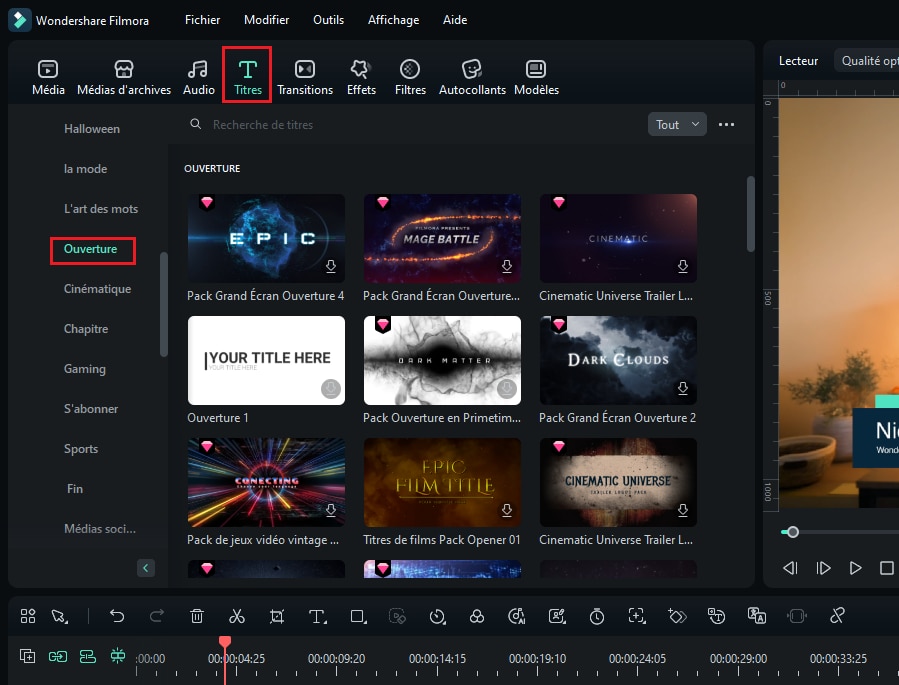Download the EPIC title via its arrow icon
The image size is (899, 685).
coord(331,266)
